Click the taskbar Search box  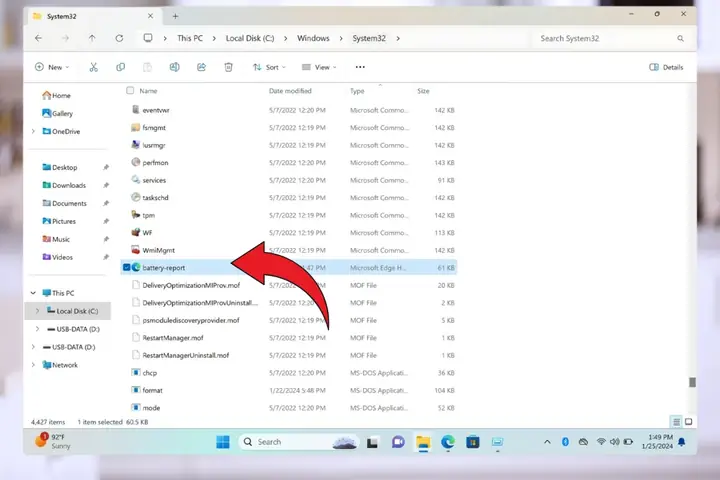[x=298, y=442]
